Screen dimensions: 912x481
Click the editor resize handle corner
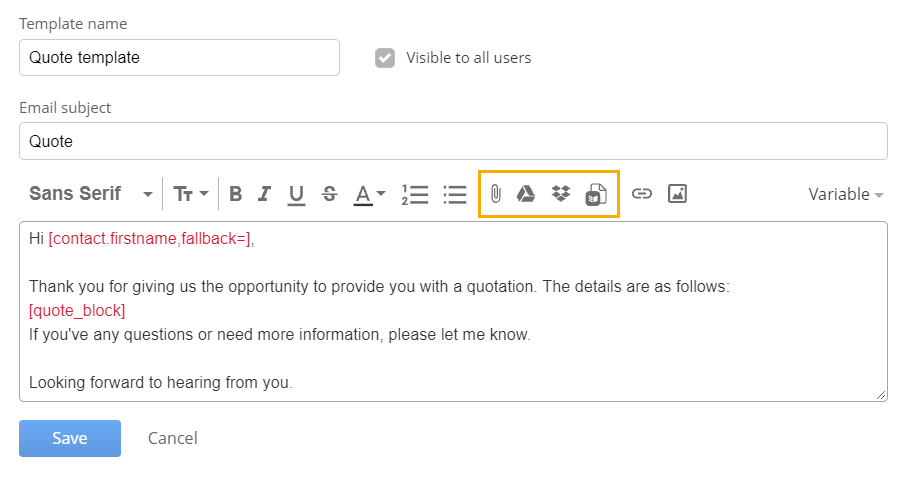coord(881,396)
